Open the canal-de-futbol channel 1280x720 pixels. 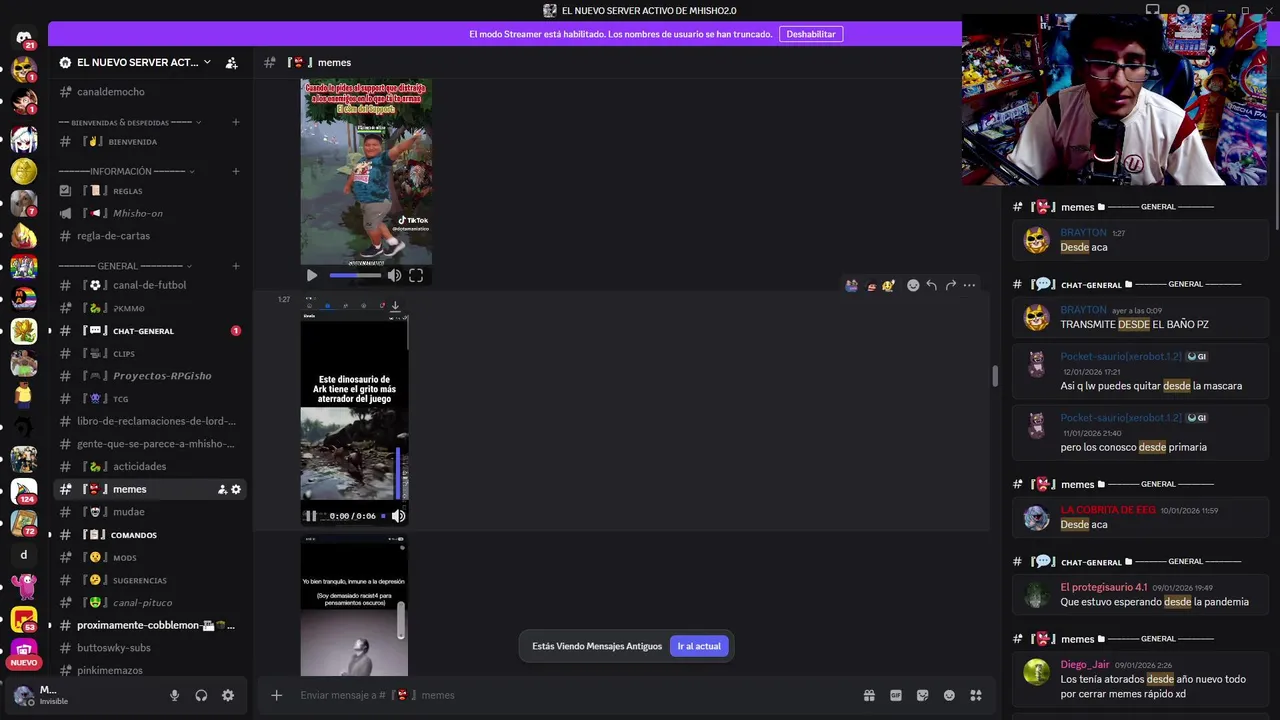click(x=149, y=285)
